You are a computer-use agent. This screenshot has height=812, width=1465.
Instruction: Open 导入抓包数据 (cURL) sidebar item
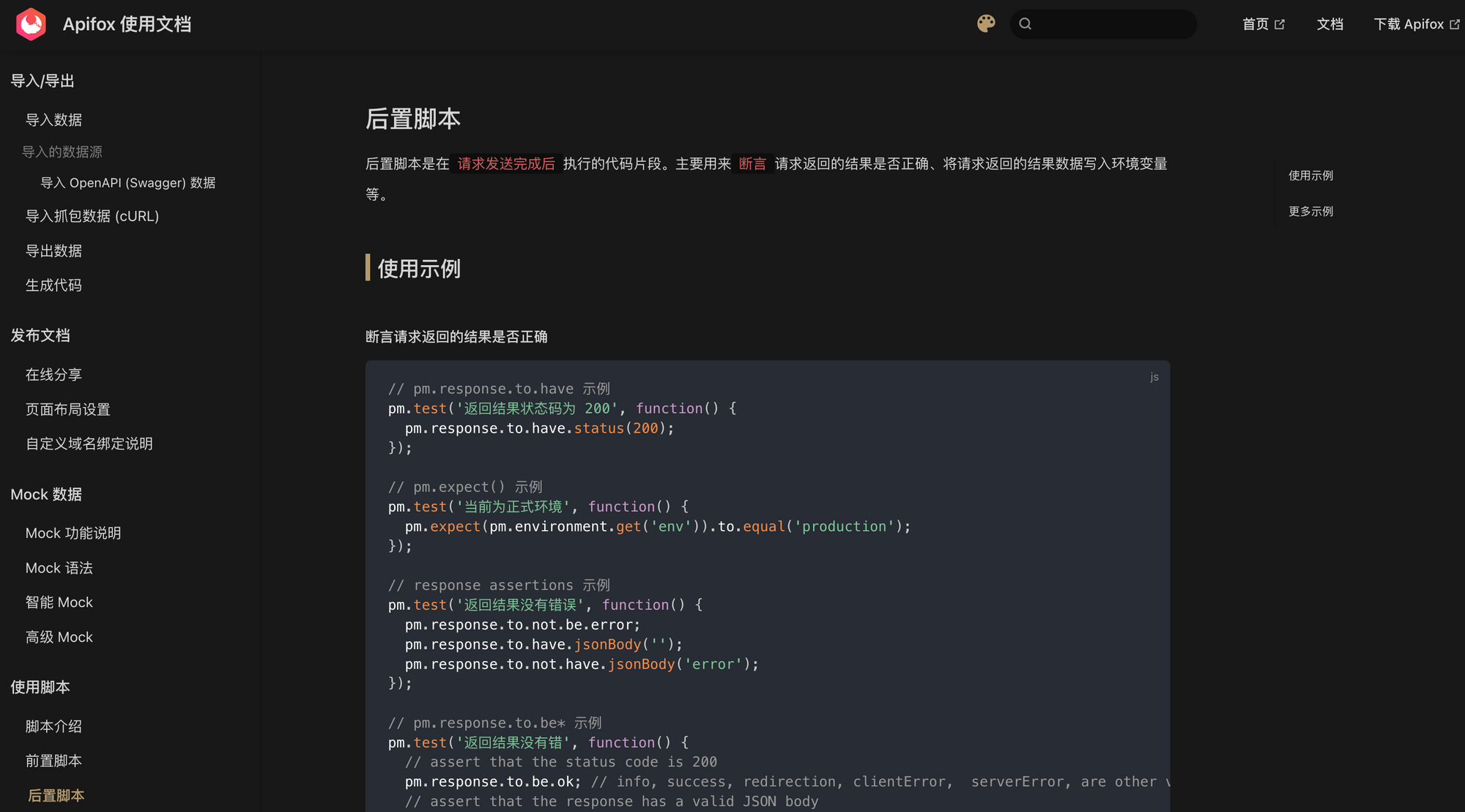pos(92,216)
